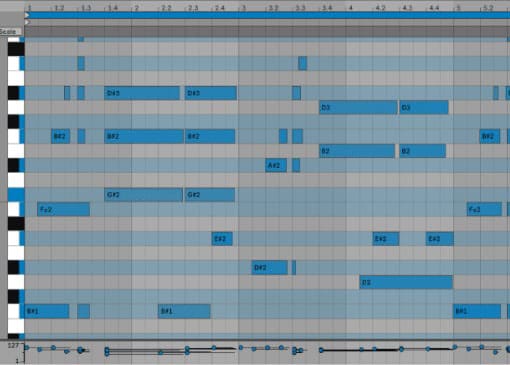The width and height of the screenshot is (510, 365).
Task: Click ruler position 3.4
Action: coord(327,8)
